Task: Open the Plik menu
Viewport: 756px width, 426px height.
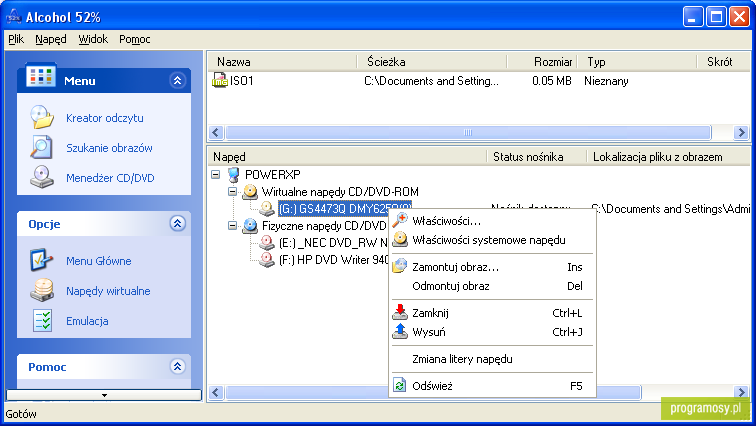Action: click(x=16, y=39)
